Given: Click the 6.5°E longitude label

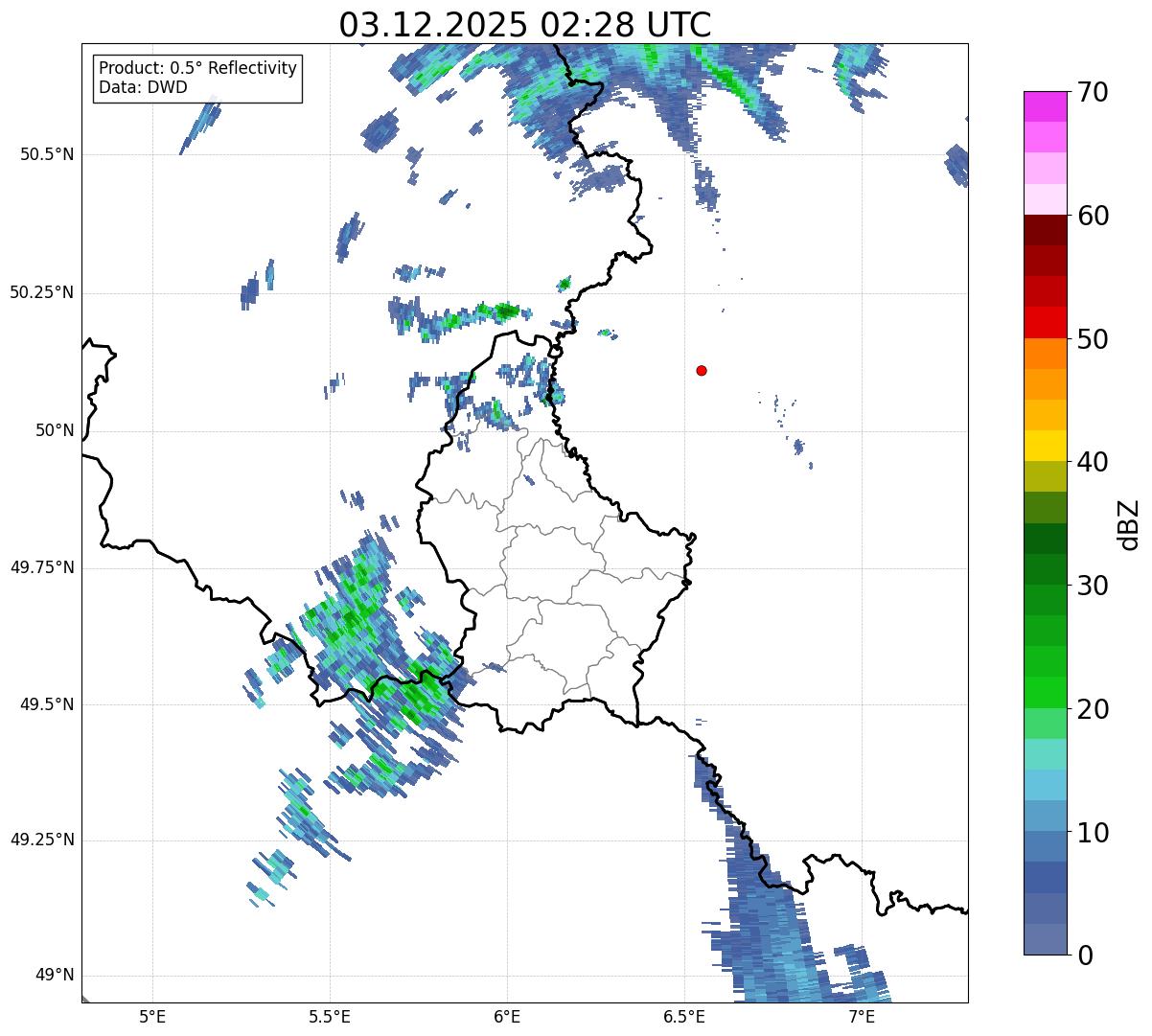Looking at the screenshot, I should point(684,1016).
